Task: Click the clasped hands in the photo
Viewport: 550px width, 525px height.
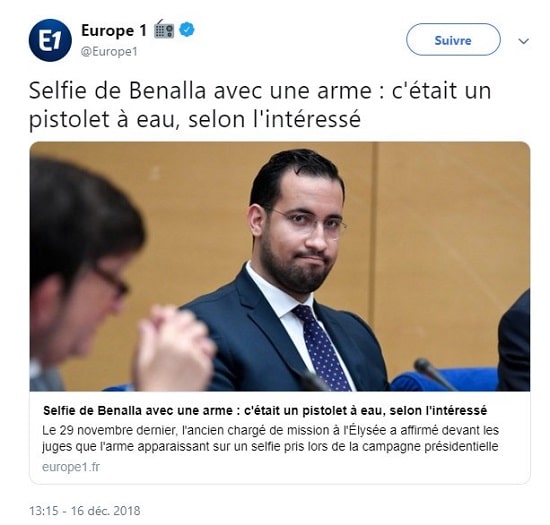Action: 174,347
